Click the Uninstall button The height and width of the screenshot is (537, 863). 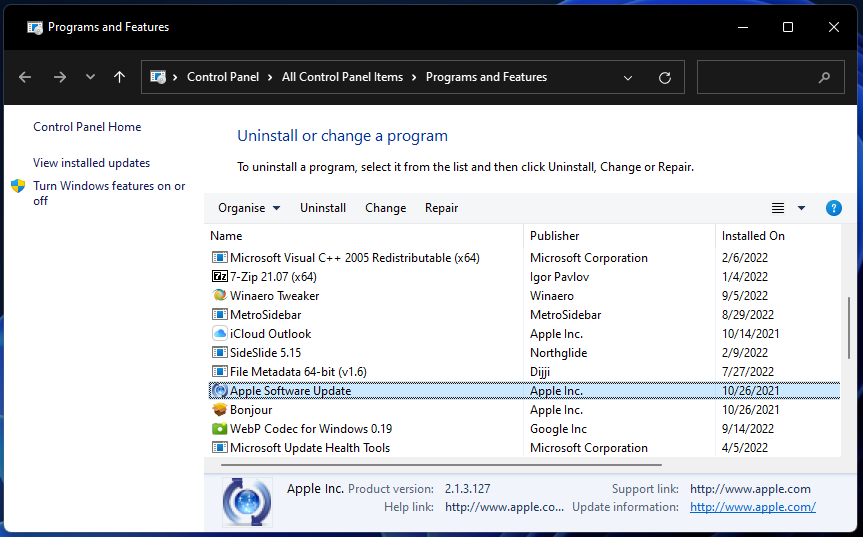point(323,208)
